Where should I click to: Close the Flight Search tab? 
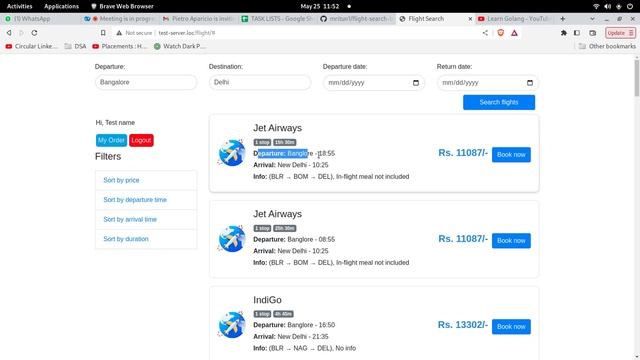(x=470, y=19)
